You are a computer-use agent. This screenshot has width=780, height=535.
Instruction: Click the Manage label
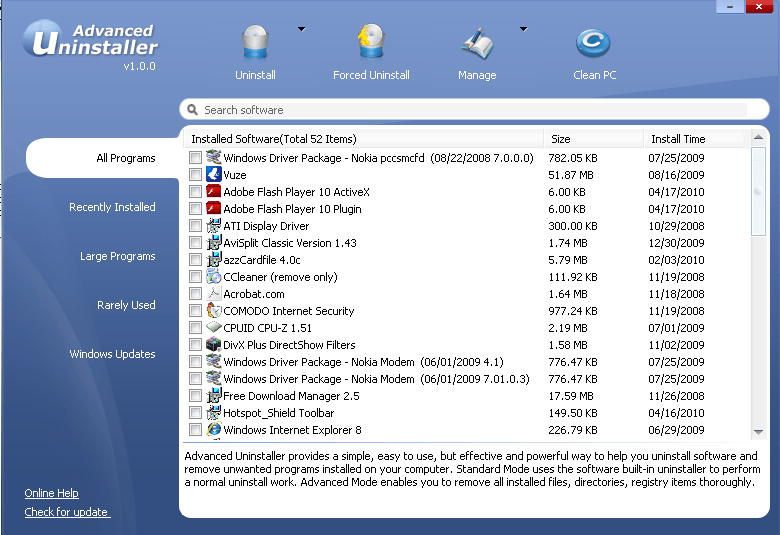(477, 75)
